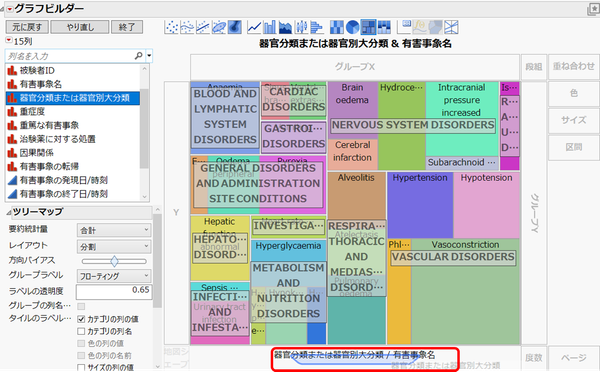Click the Hypertension tile in the treemap

(x=420, y=205)
